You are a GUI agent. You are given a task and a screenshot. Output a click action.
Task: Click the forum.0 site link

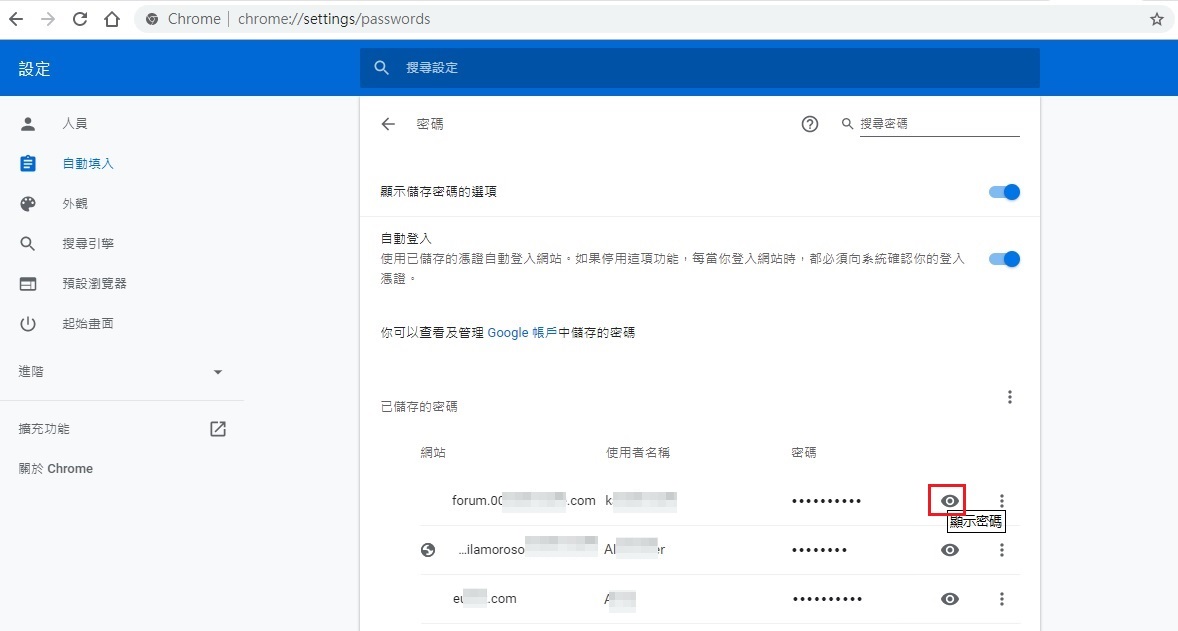524,500
